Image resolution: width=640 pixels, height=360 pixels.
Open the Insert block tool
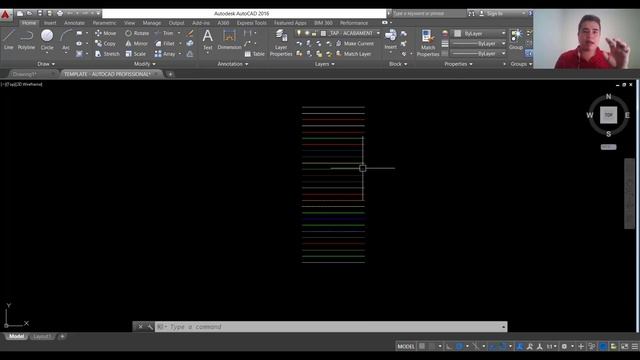pos(390,40)
